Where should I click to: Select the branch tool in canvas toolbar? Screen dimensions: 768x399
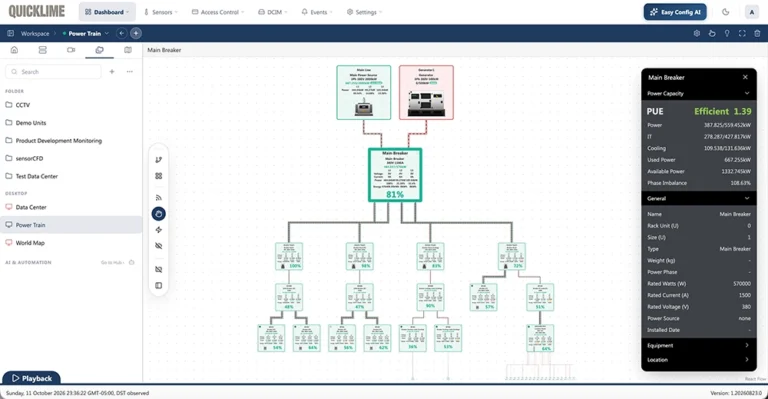pos(159,160)
